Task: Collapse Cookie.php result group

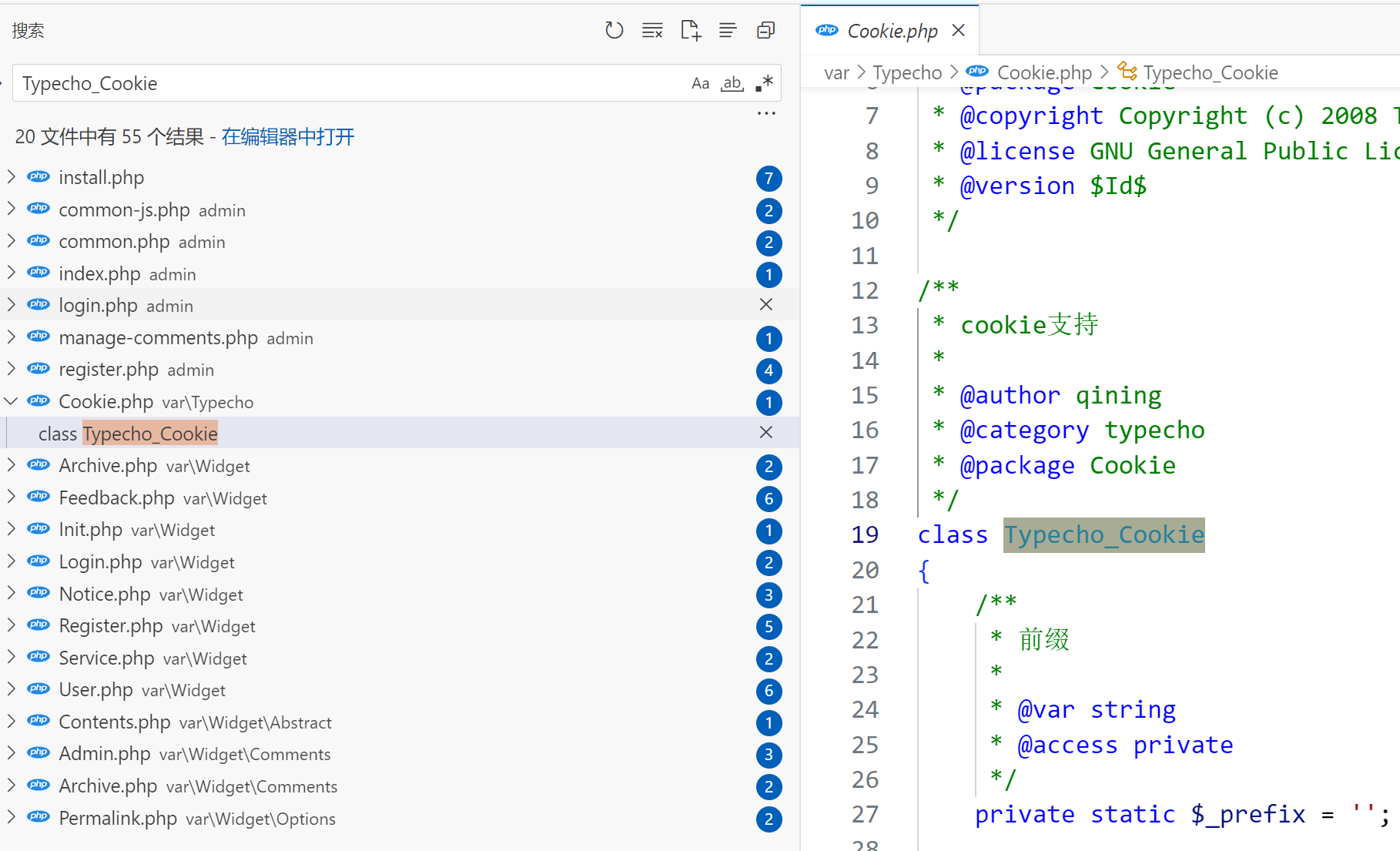Action: [12, 401]
